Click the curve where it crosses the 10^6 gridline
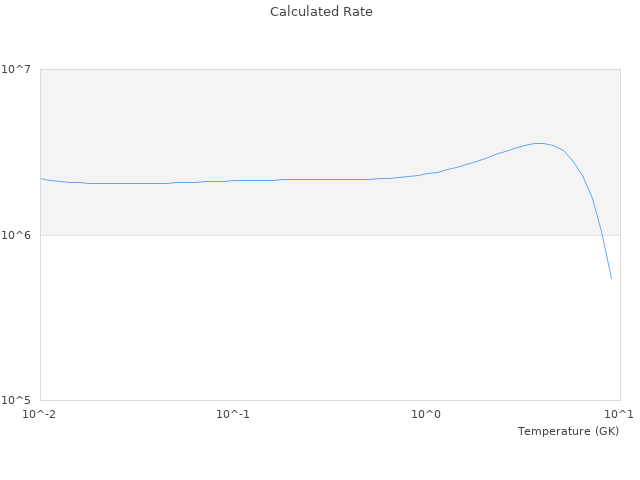This screenshot has height=480, width=640. (x=602, y=235)
